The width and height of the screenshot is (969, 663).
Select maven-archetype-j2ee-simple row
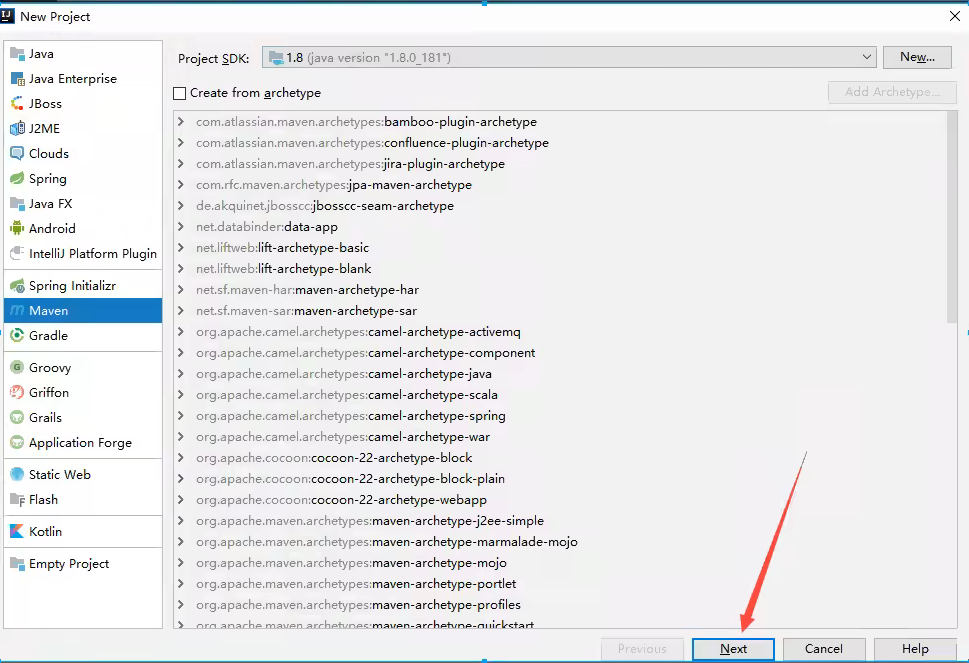[x=560, y=521]
